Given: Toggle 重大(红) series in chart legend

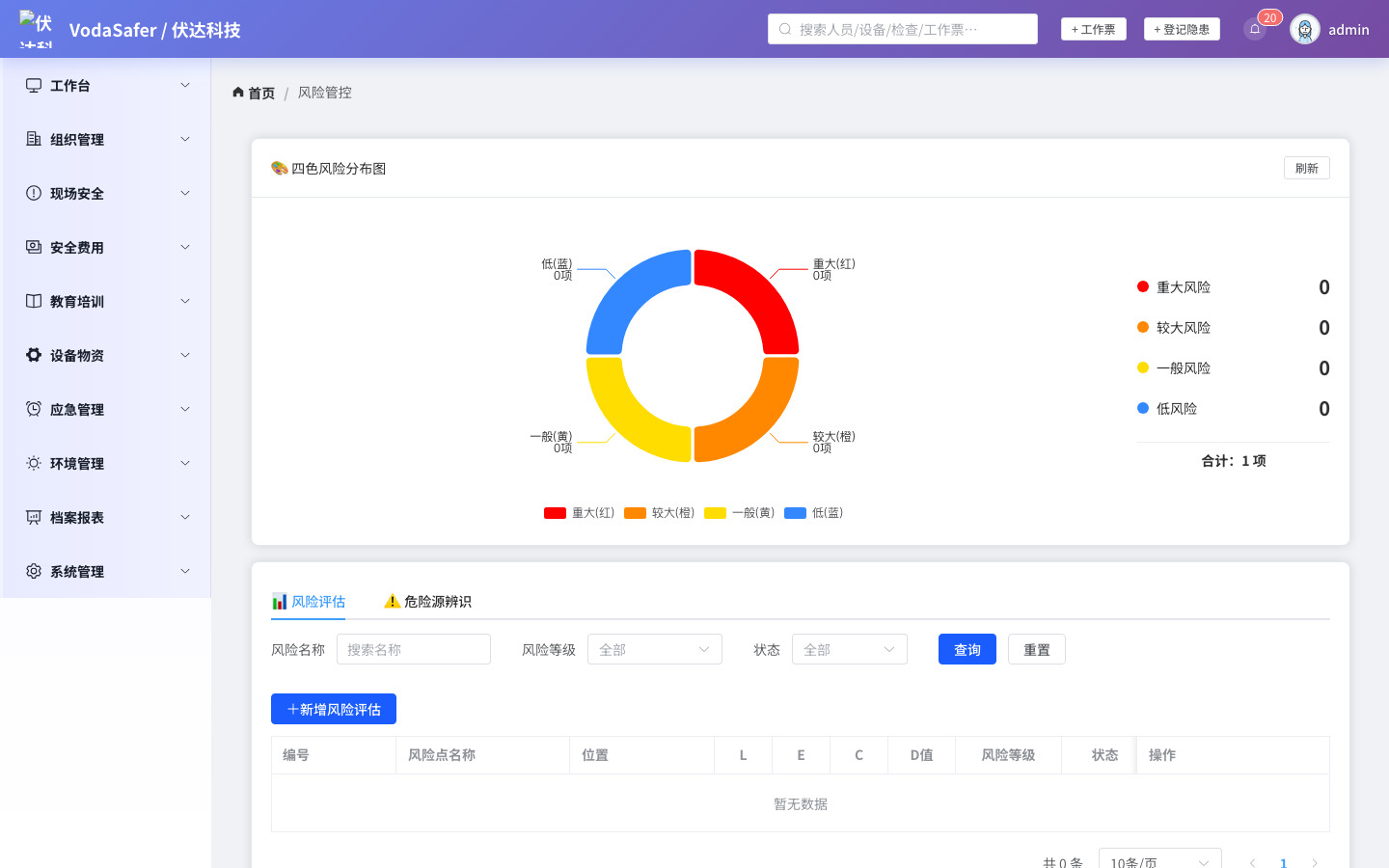Looking at the screenshot, I should coord(579,513).
